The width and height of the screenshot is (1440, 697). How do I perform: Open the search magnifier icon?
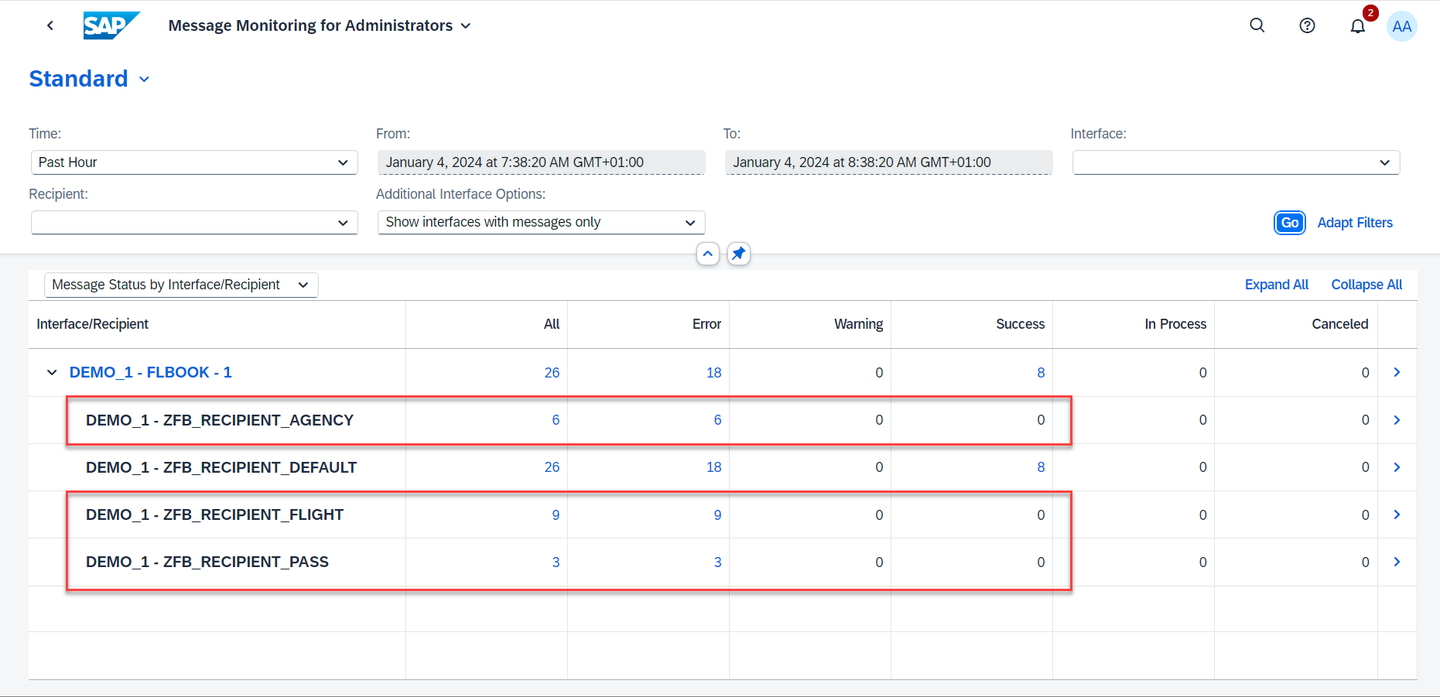pos(1257,26)
